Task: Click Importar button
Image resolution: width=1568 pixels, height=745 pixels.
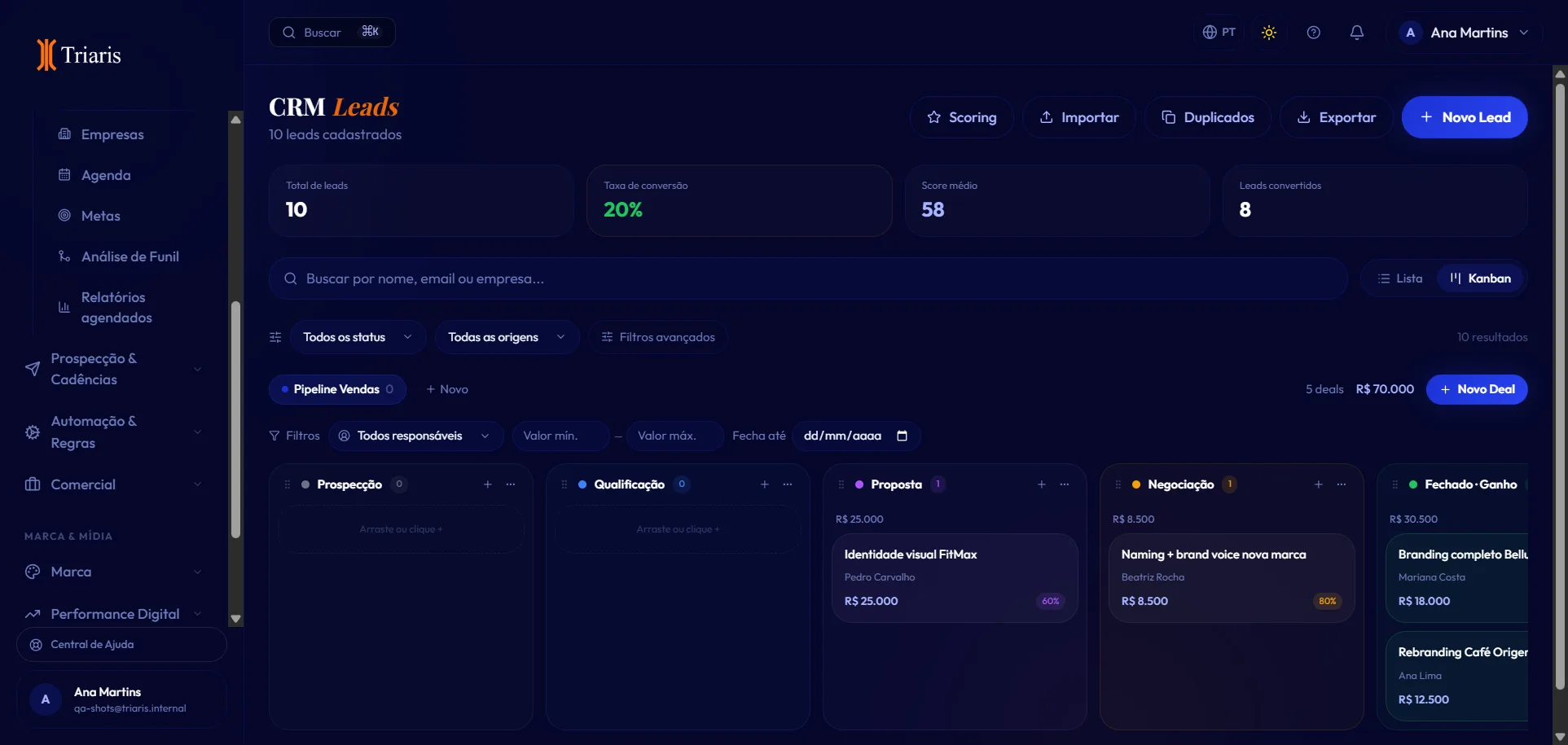Action: pos(1079,117)
